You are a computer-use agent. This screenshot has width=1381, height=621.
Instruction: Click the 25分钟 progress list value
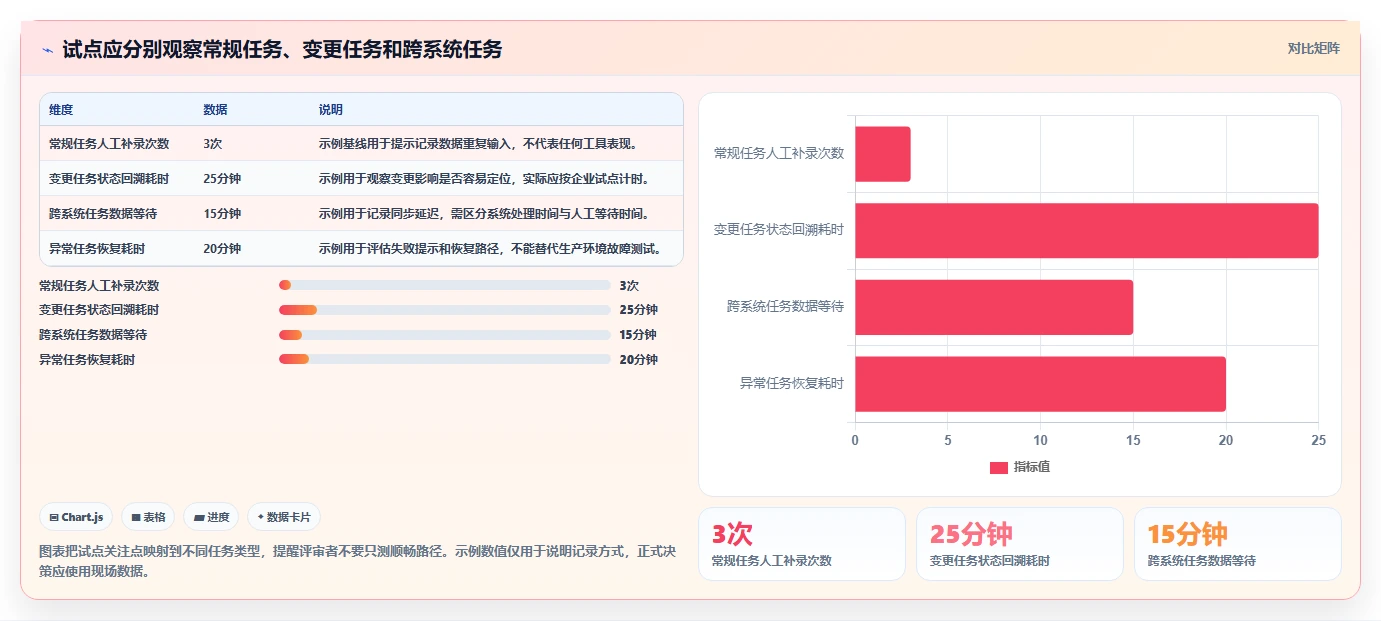[639, 310]
